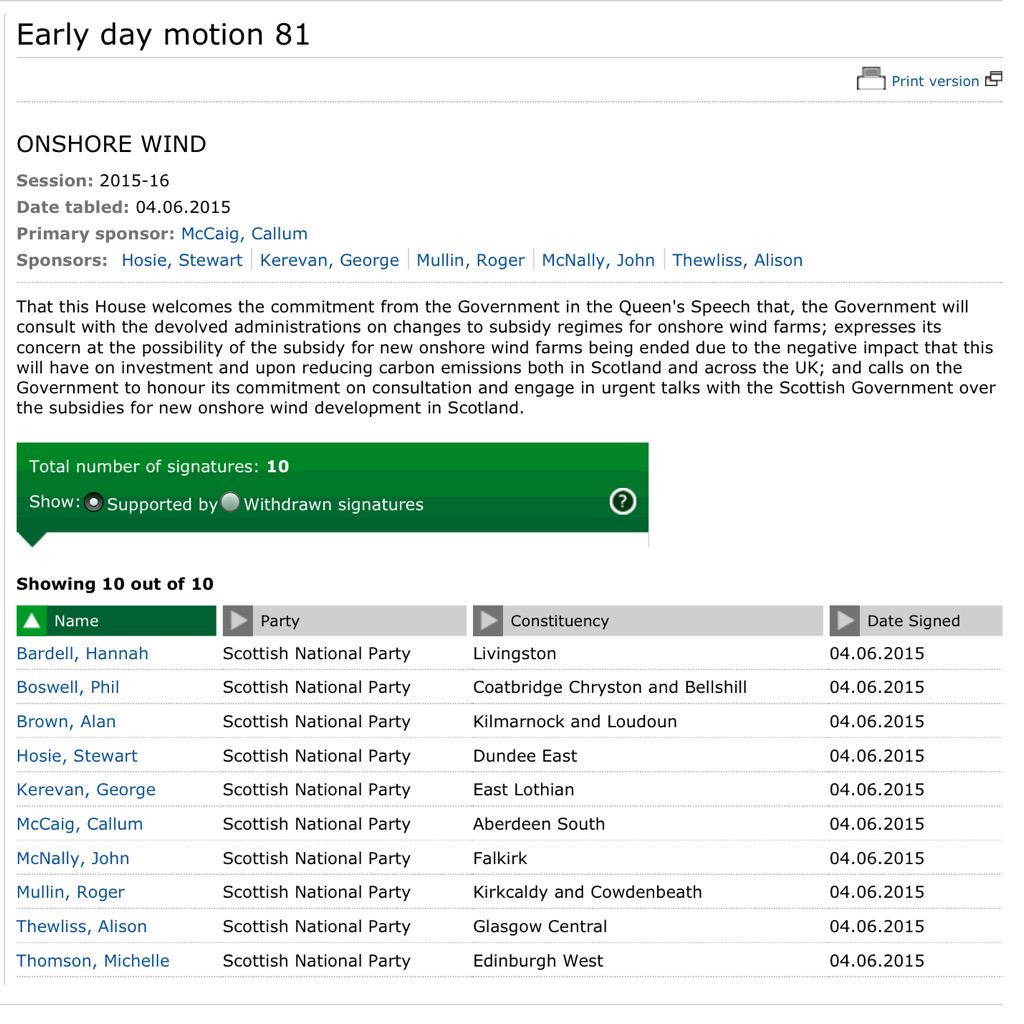Screen dimensions: 1024x1024
Task: Click Showing 10 out of 10 text
Action: (x=115, y=584)
